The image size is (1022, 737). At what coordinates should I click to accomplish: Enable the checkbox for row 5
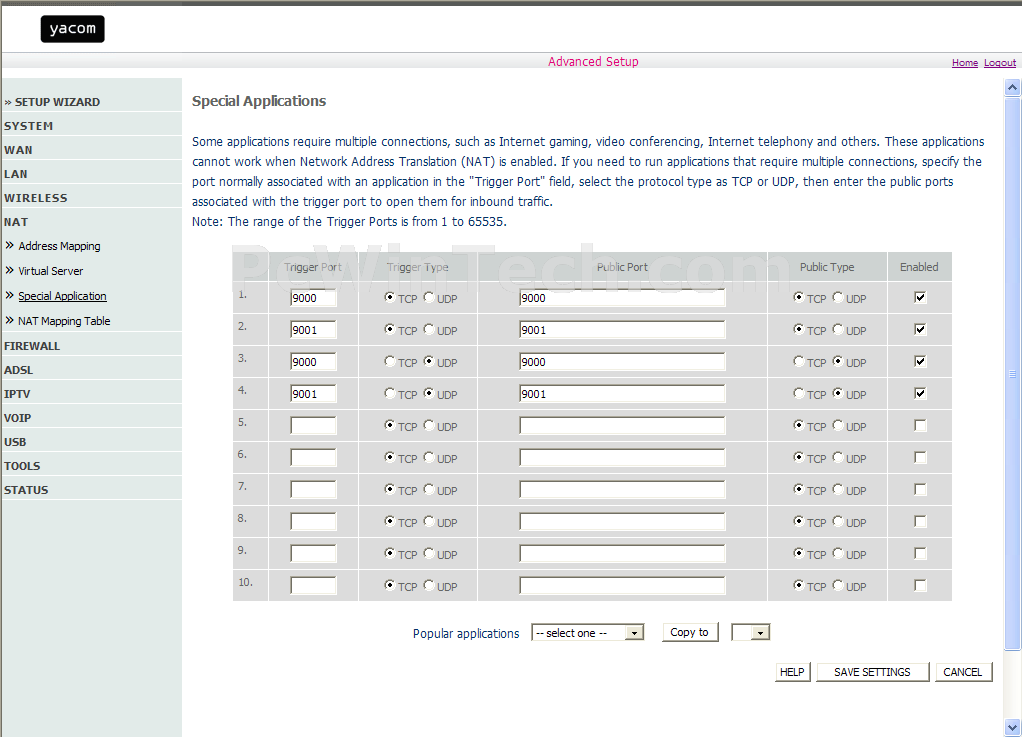[920, 425]
